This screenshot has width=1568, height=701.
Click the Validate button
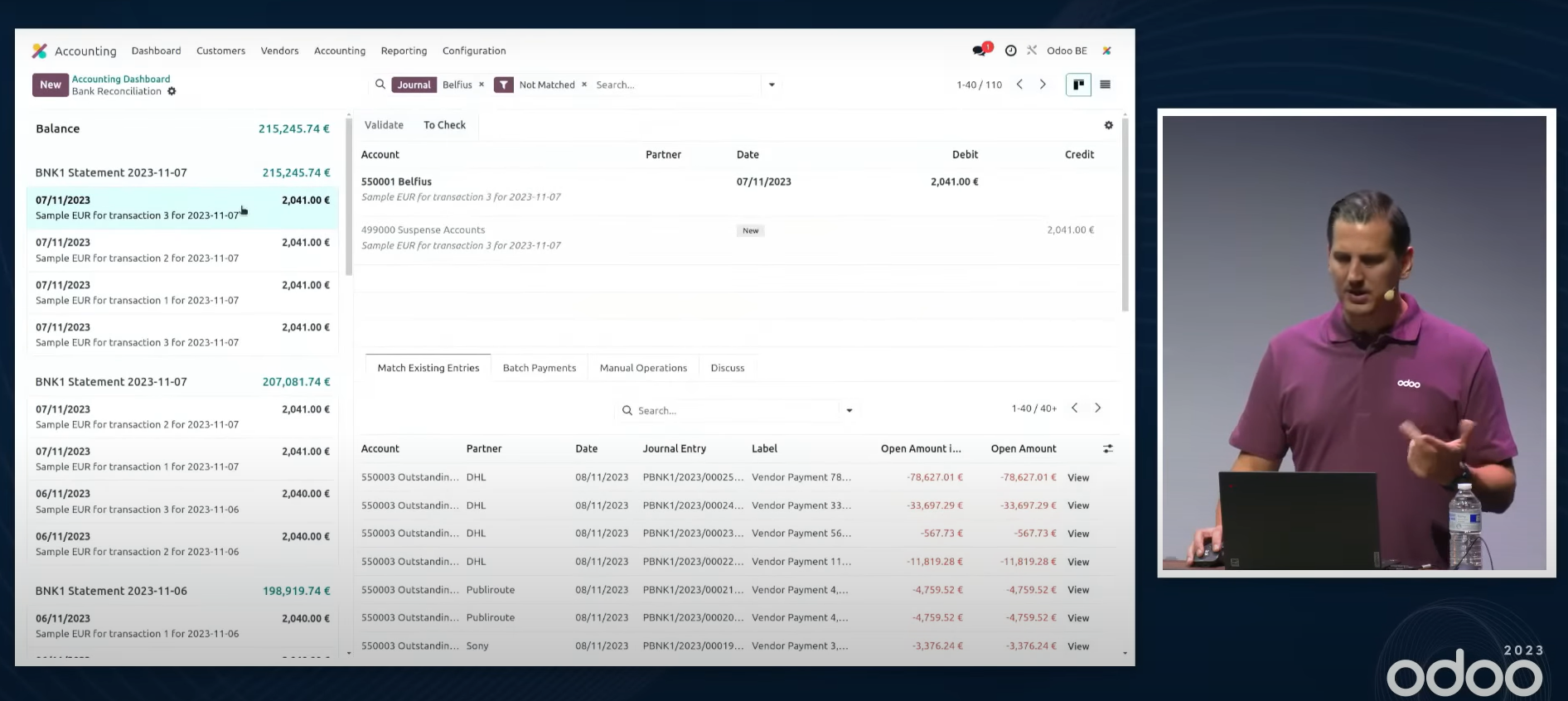384,125
